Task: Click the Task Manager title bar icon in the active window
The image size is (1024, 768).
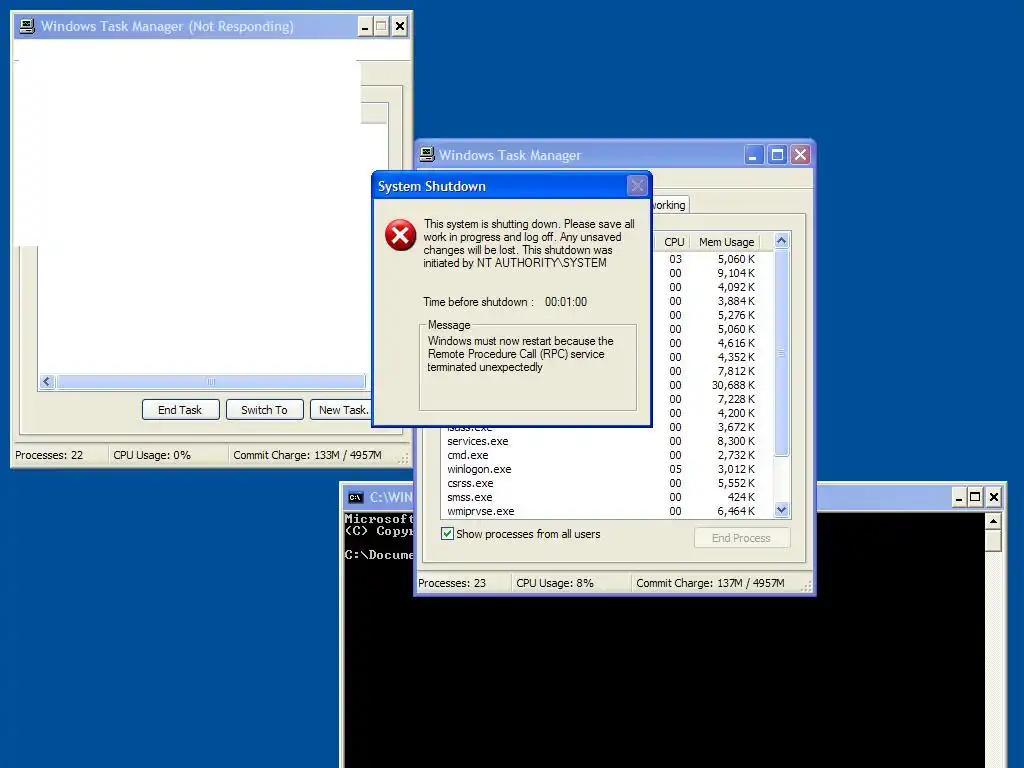Action: pos(427,155)
